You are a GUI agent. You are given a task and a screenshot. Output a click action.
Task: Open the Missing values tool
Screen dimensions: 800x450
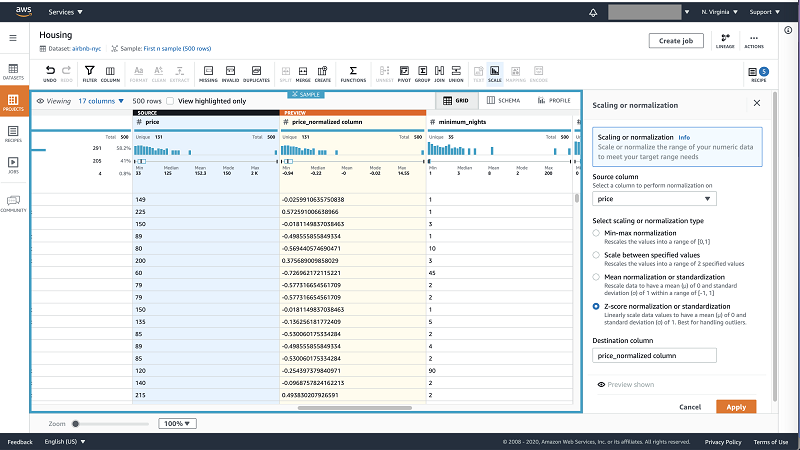click(x=208, y=73)
